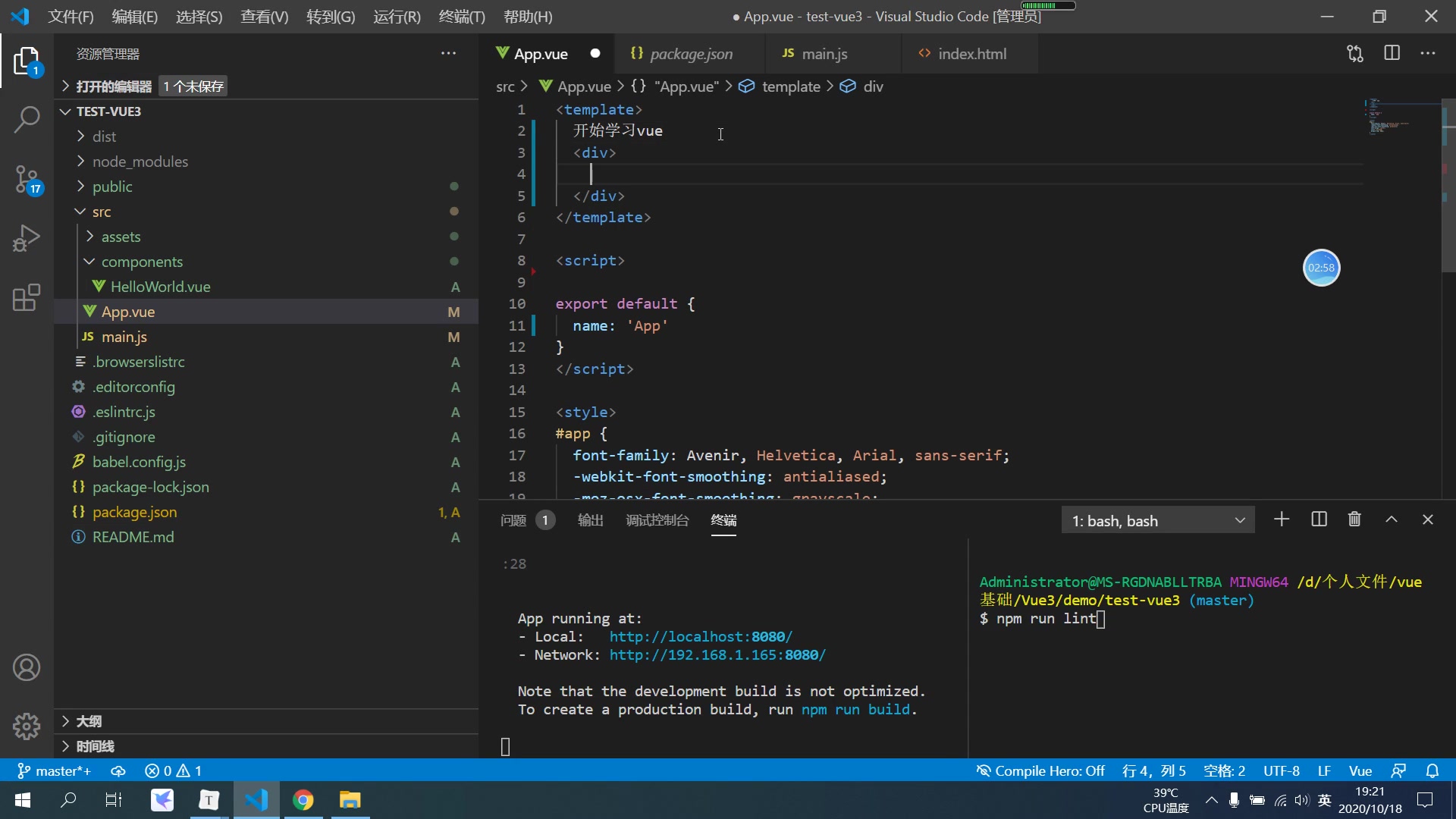
Task: Expand the assets folder
Action: 265,237
